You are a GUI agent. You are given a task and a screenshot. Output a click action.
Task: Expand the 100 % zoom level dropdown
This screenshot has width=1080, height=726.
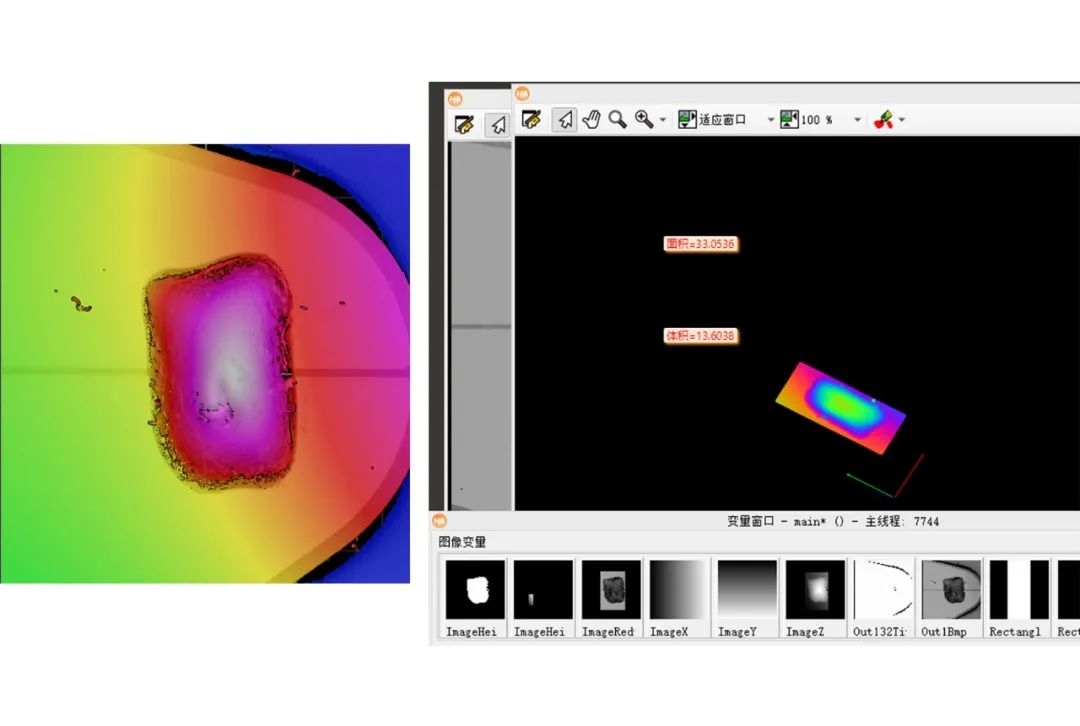[857, 120]
